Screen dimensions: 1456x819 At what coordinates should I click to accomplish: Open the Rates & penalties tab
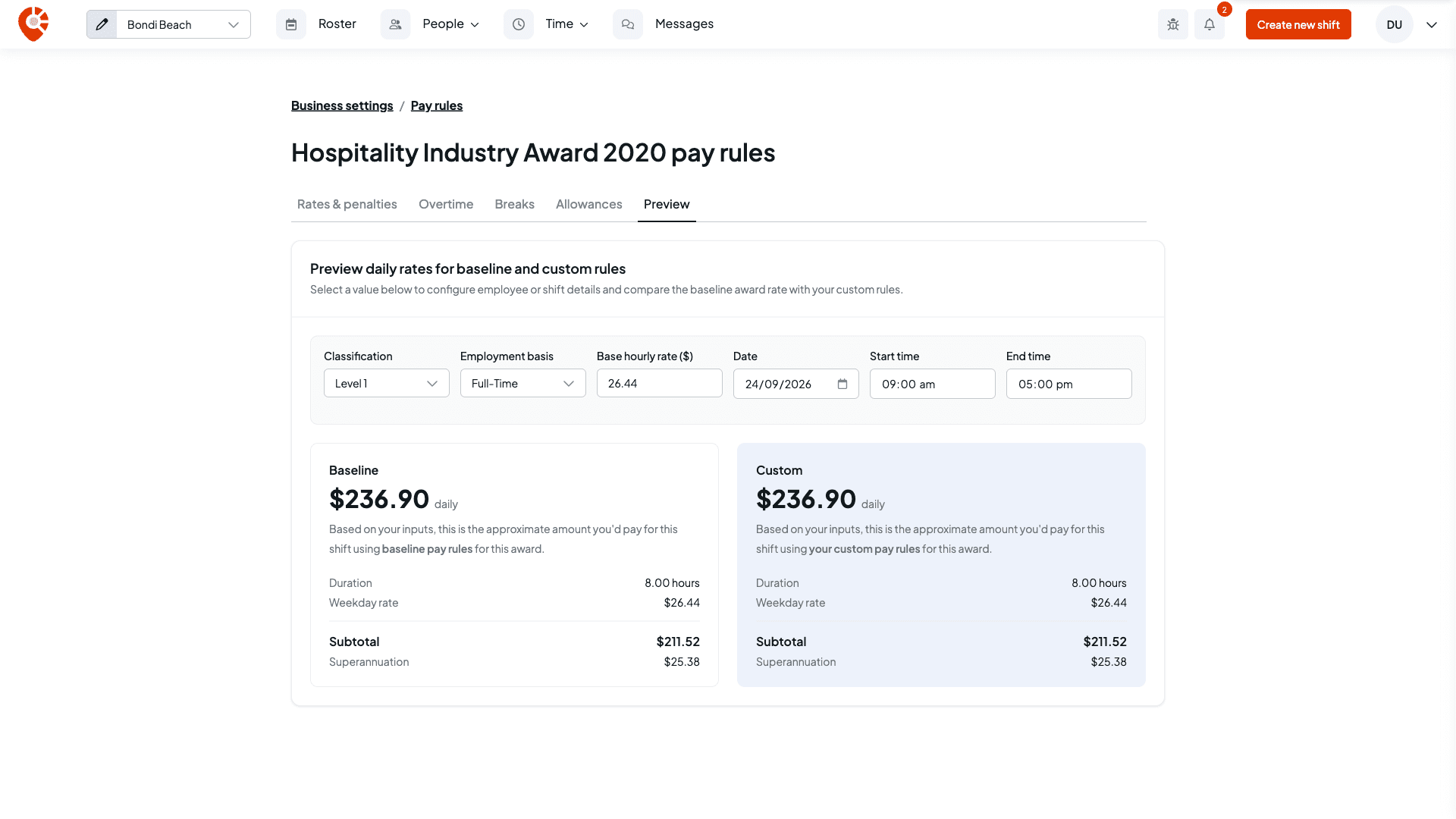coord(347,204)
